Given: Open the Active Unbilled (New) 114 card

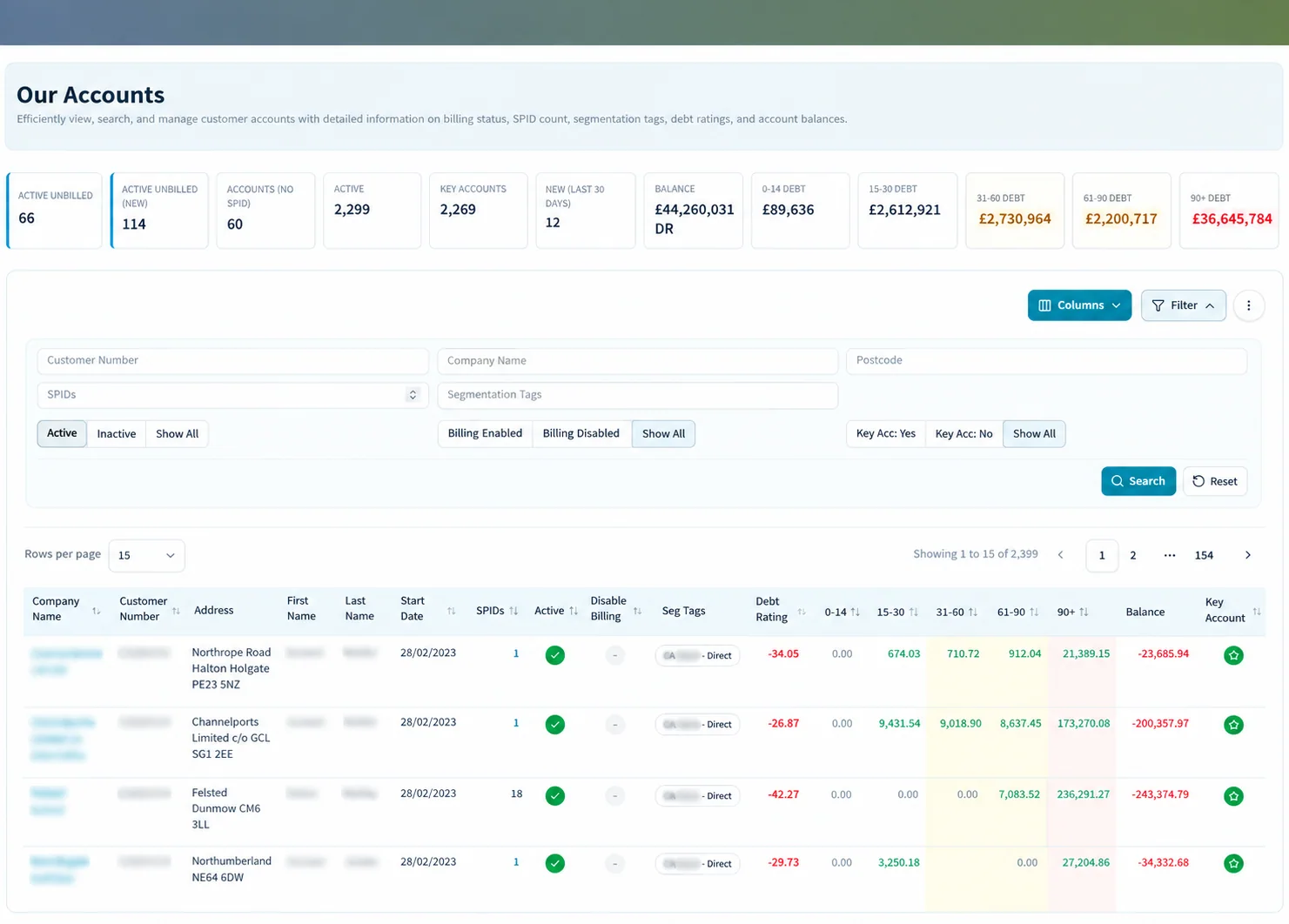Looking at the screenshot, I should coord(160,211).
